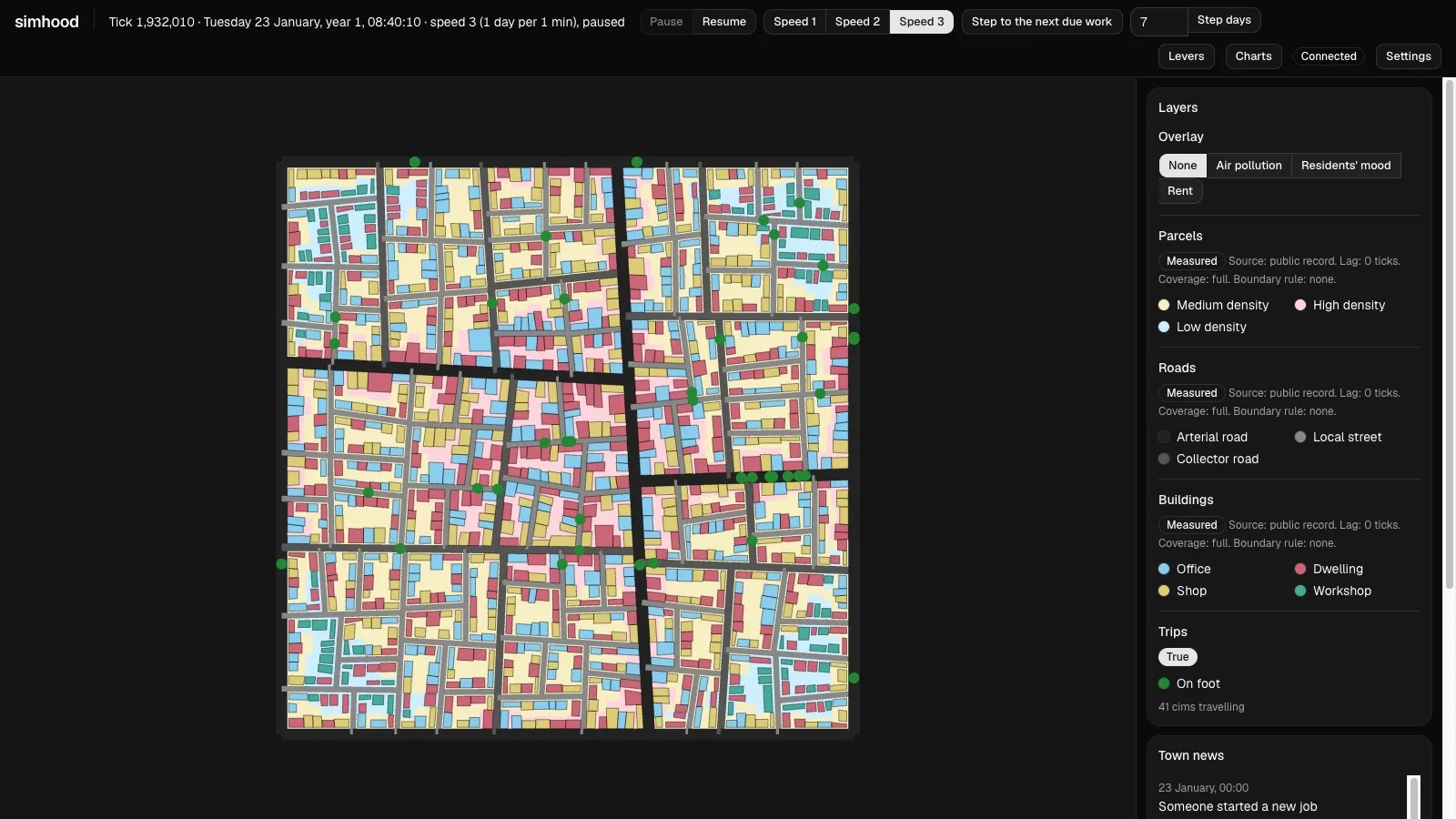1456x819 pixels.
Task: Switch overlay to Rent
Action: [1180, 191]
